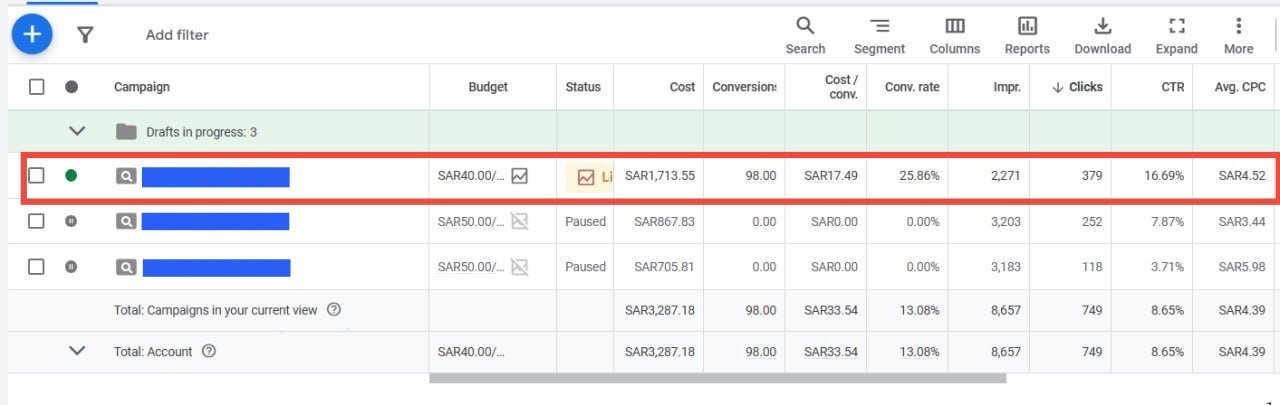Open the Reports icon
1280x405 pixels.
[x=1027, y=36]
